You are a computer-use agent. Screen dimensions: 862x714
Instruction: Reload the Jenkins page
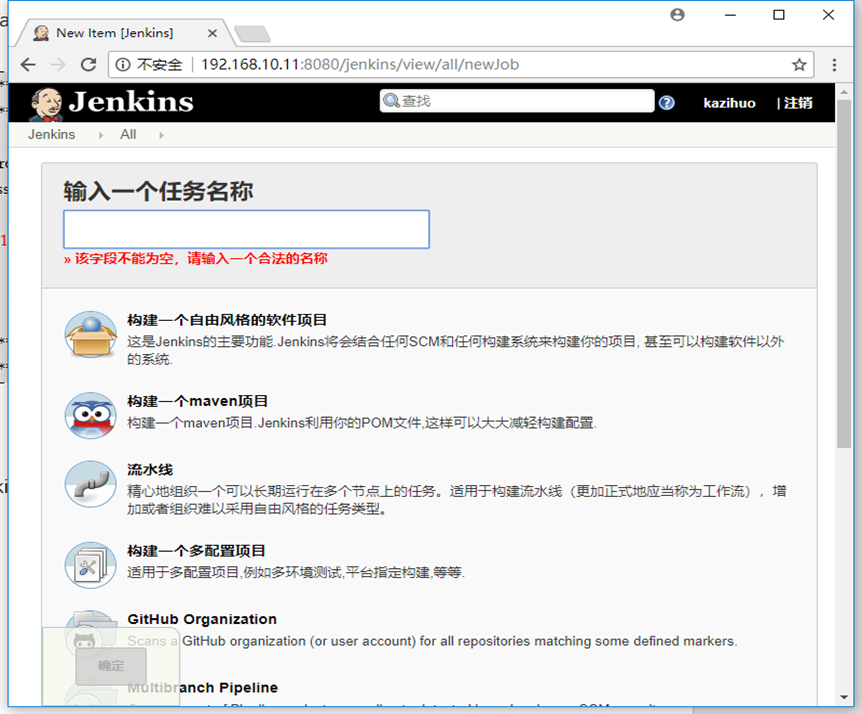point(88,65)
